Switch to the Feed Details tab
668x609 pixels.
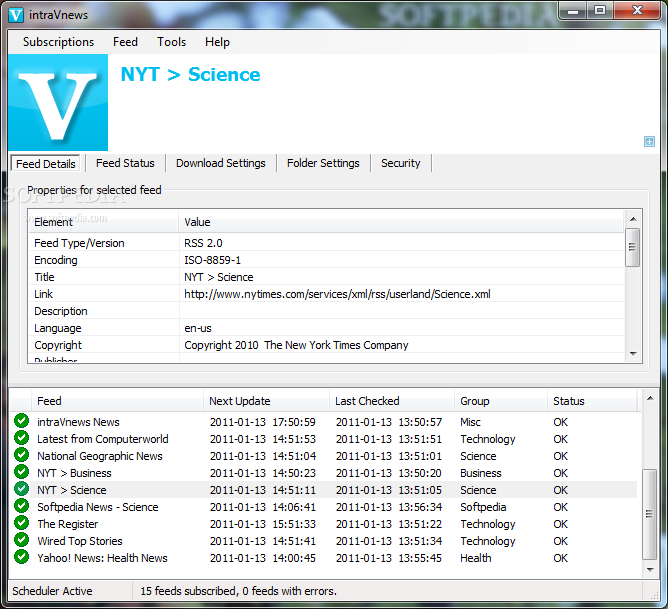[46, 164]
